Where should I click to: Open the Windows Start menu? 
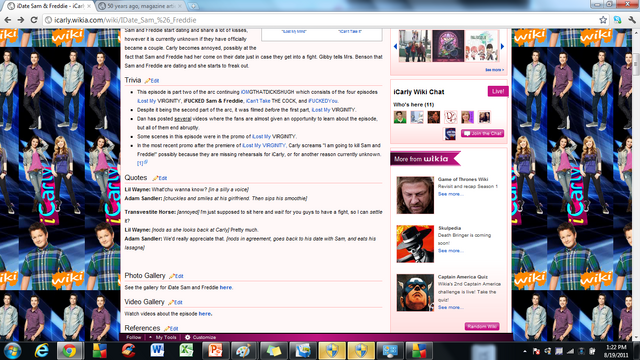pos(12,351)
